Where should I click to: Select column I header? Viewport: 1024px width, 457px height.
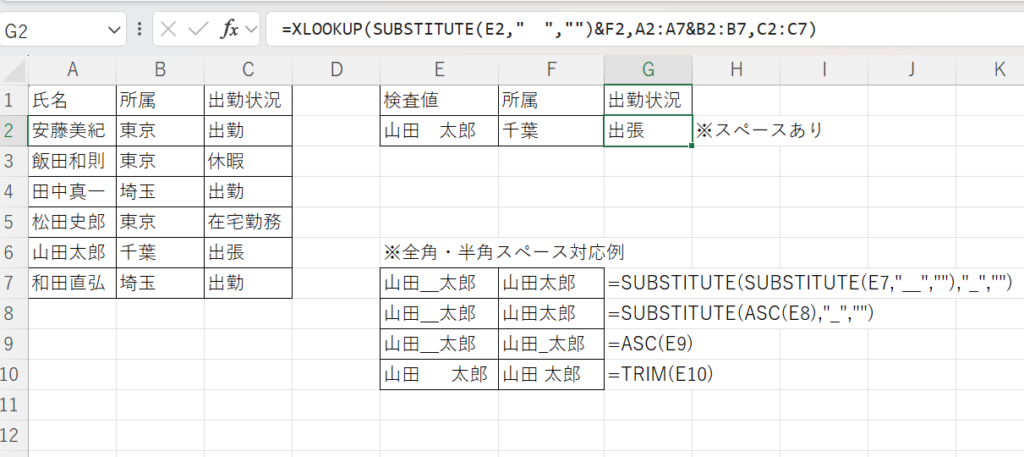pyautogui.click(x=824, y=70)
